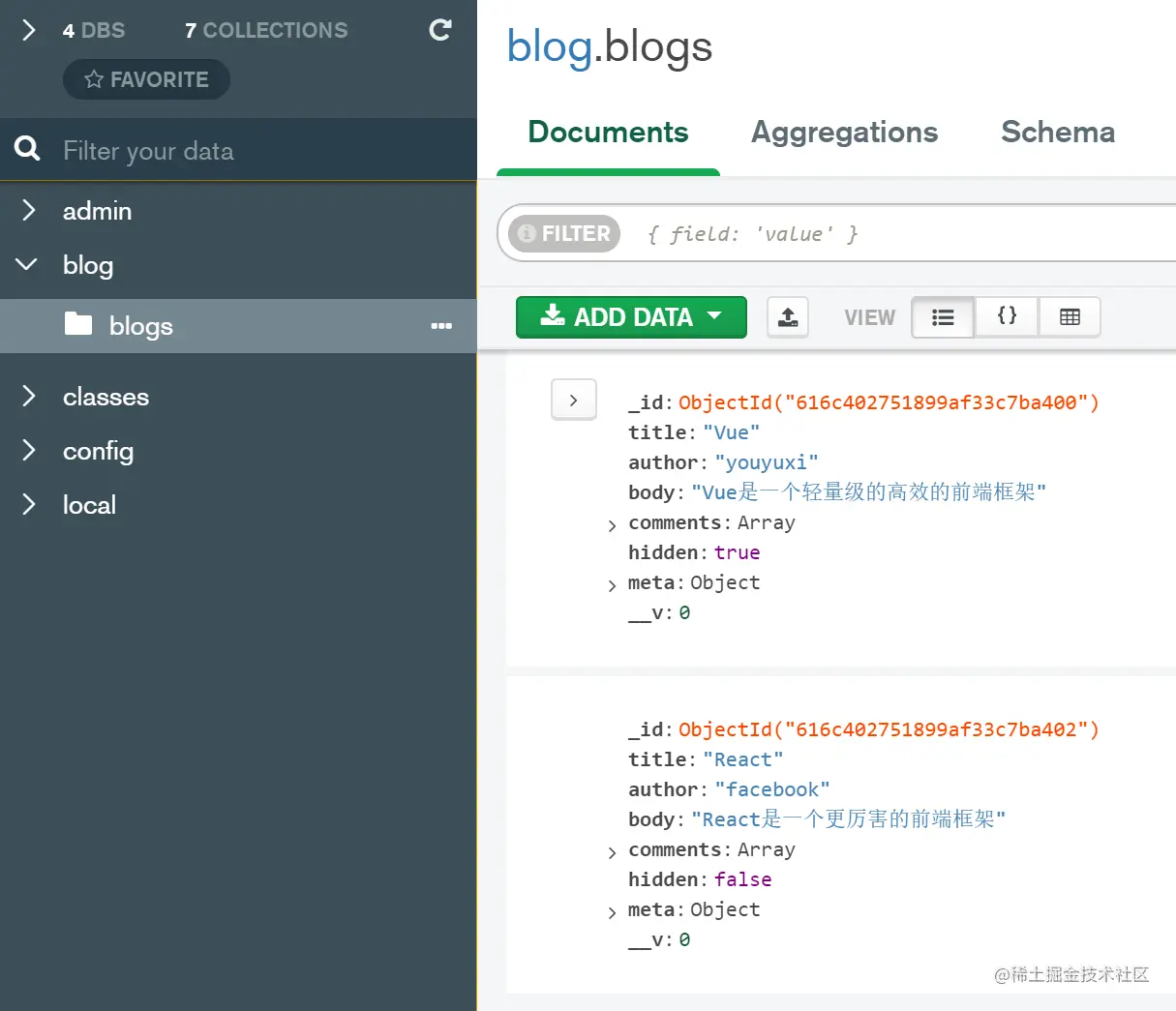Open the blogs collection options menu
Viewport: 1176px width, 1011px height.
click(441, 326)
